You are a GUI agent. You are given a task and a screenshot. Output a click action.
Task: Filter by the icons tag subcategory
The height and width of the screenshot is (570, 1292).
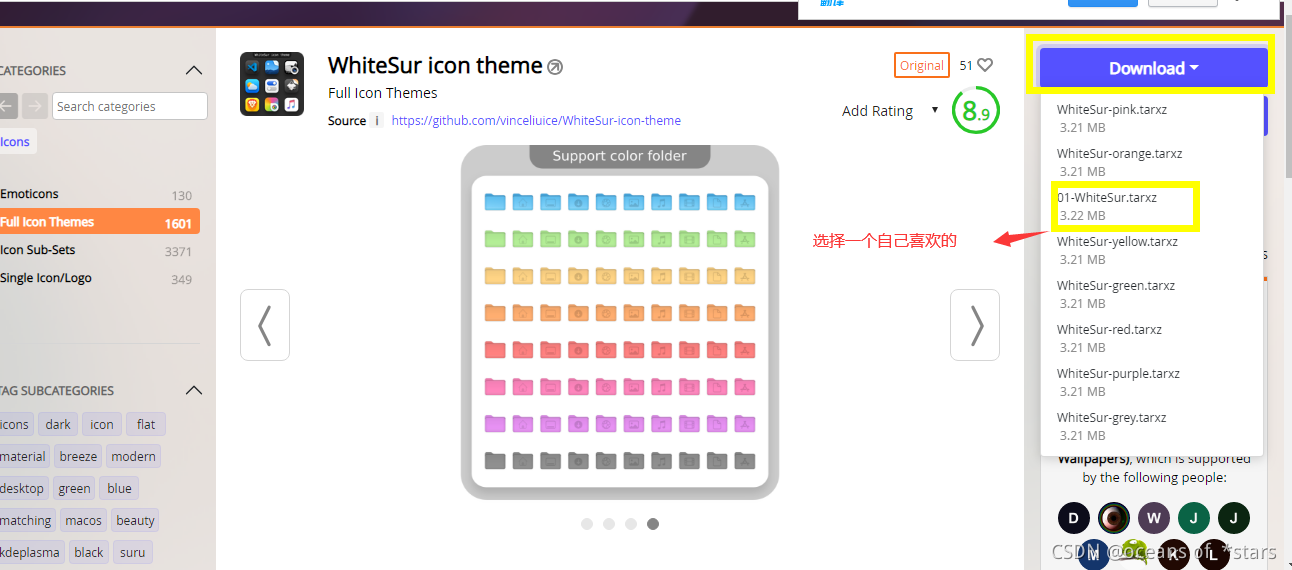15,424
